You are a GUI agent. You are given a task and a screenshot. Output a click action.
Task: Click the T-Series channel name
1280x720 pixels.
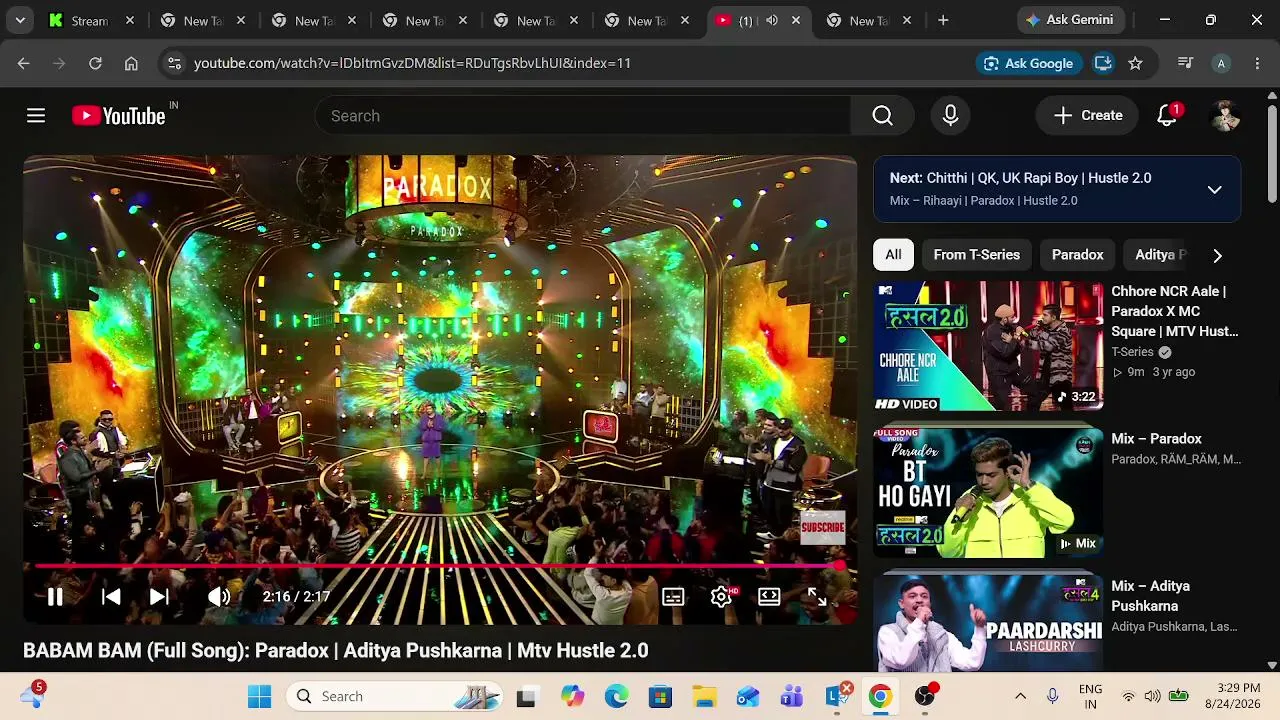pyautogui.click(x=1132, y=352)
